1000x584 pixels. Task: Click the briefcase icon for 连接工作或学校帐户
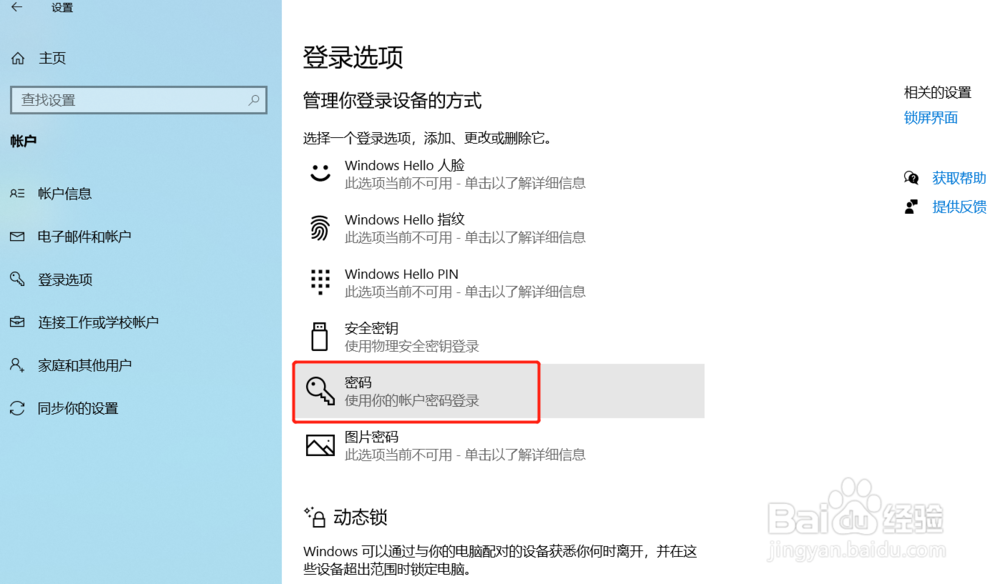pyautogui.click(x=17, y=322)
